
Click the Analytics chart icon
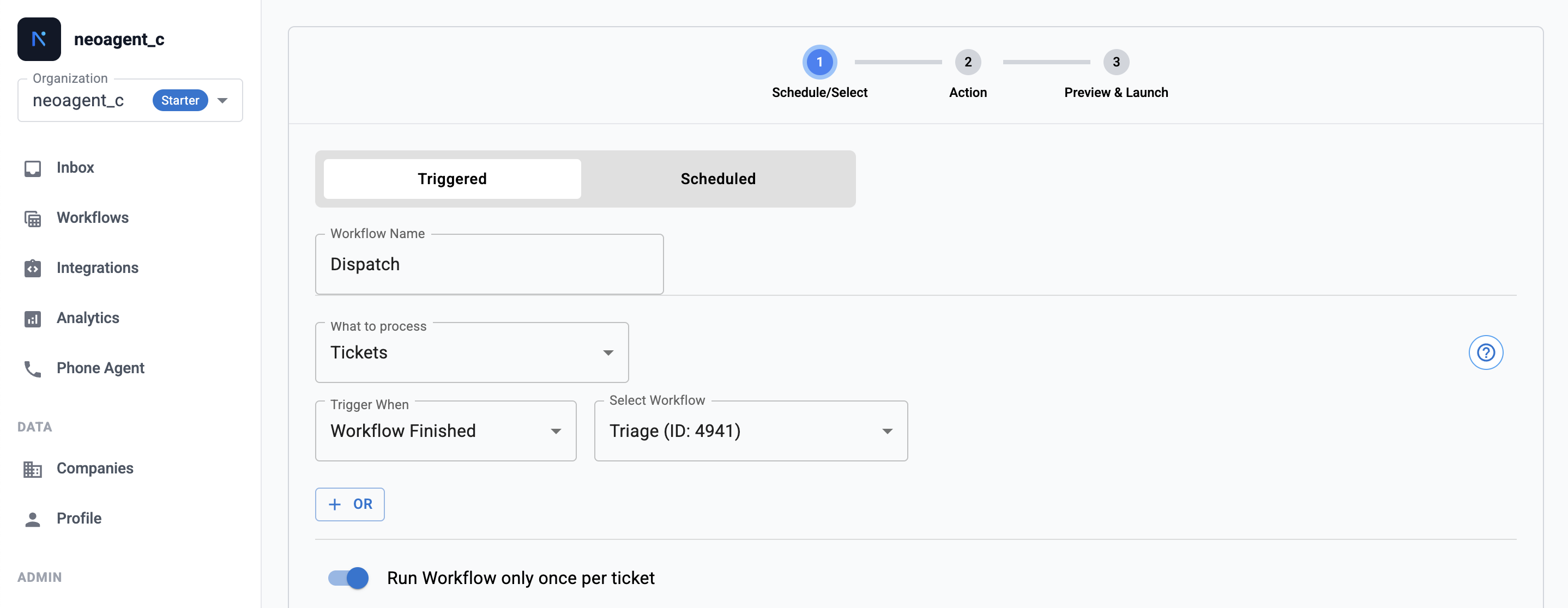point(32,319)
